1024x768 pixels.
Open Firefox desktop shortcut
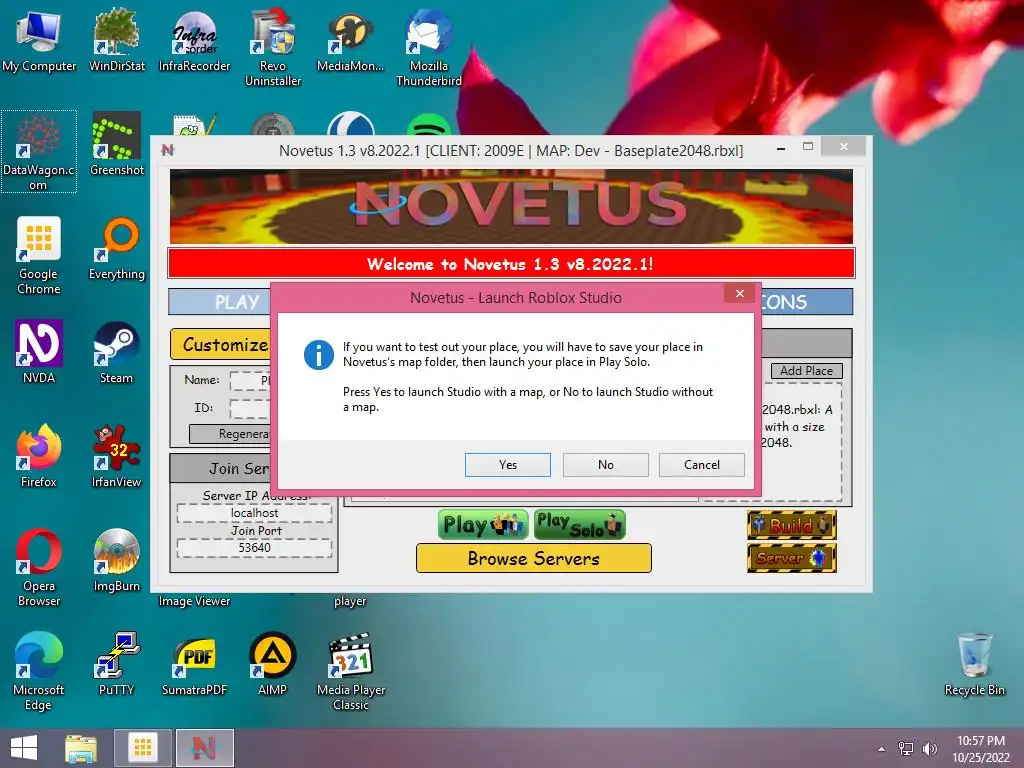pos(39,457)
